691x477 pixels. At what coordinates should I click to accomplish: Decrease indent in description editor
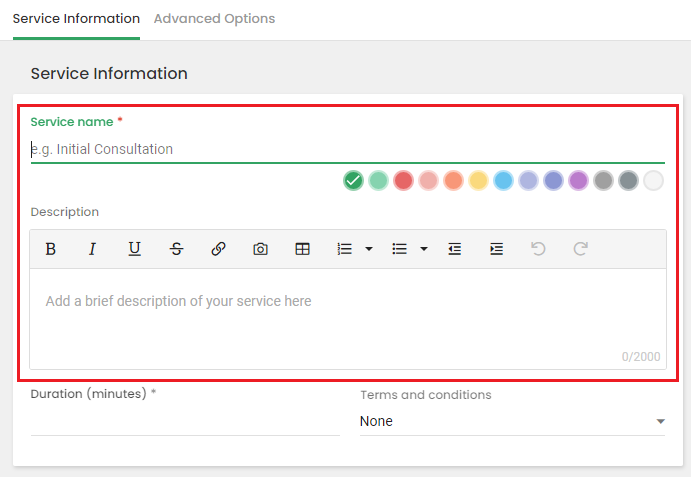[x=454, y=249]
